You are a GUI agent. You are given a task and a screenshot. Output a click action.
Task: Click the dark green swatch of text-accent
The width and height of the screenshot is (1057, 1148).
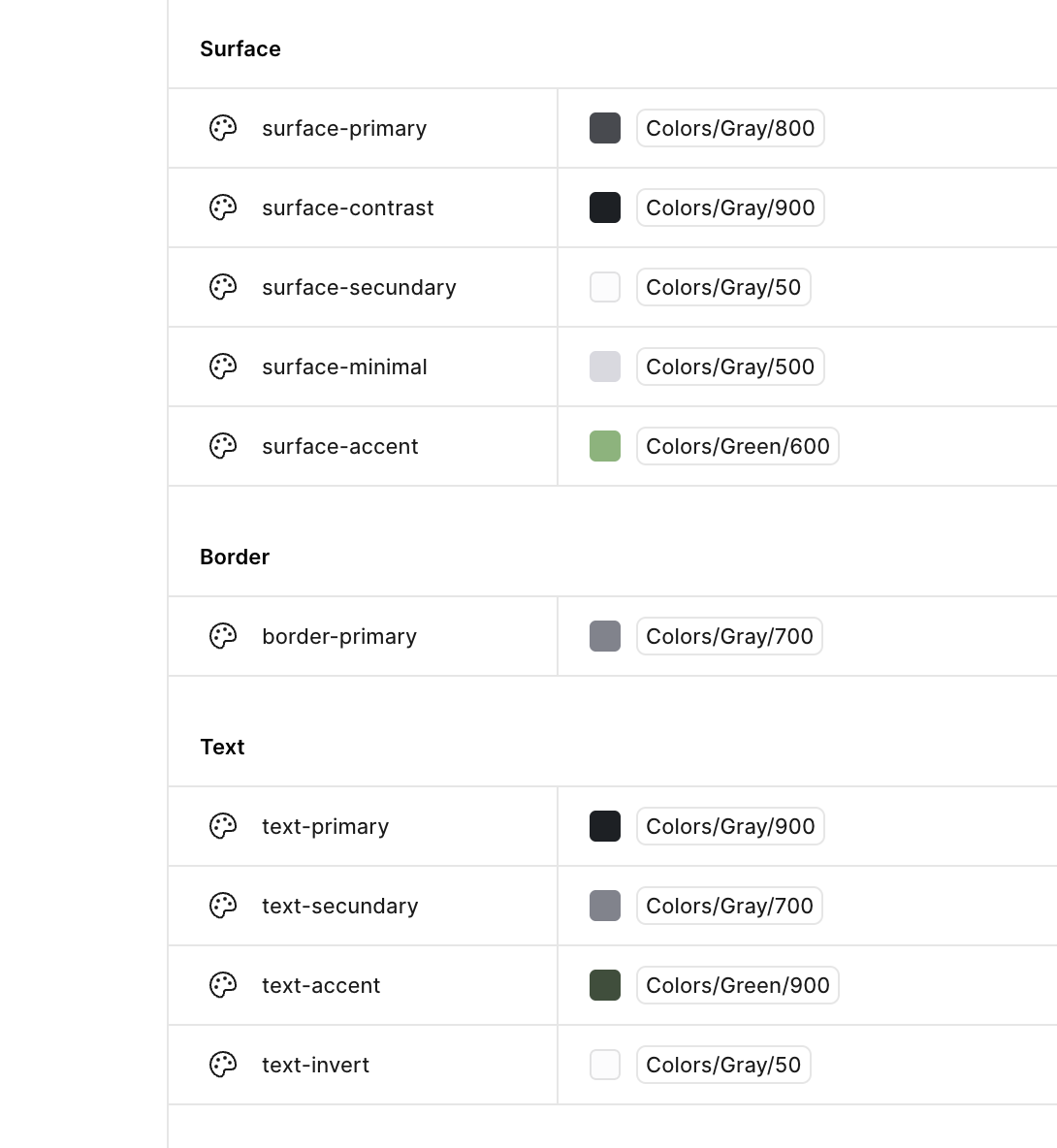605,985
